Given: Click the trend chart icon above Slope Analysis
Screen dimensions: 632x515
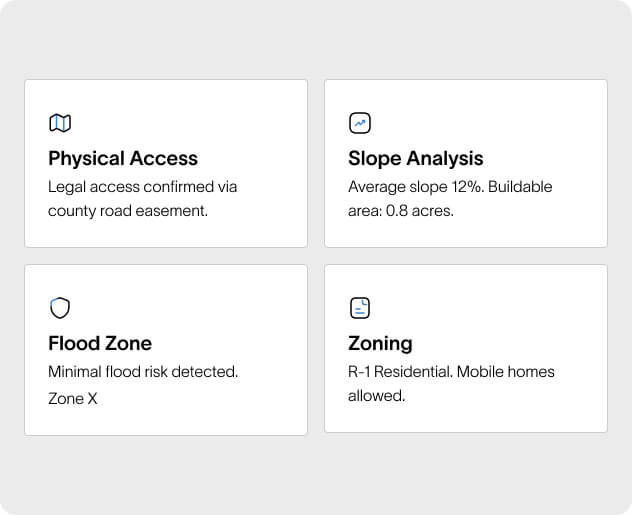Looking at the screenshot, I should pyautogui.click(x=360, y=123).
